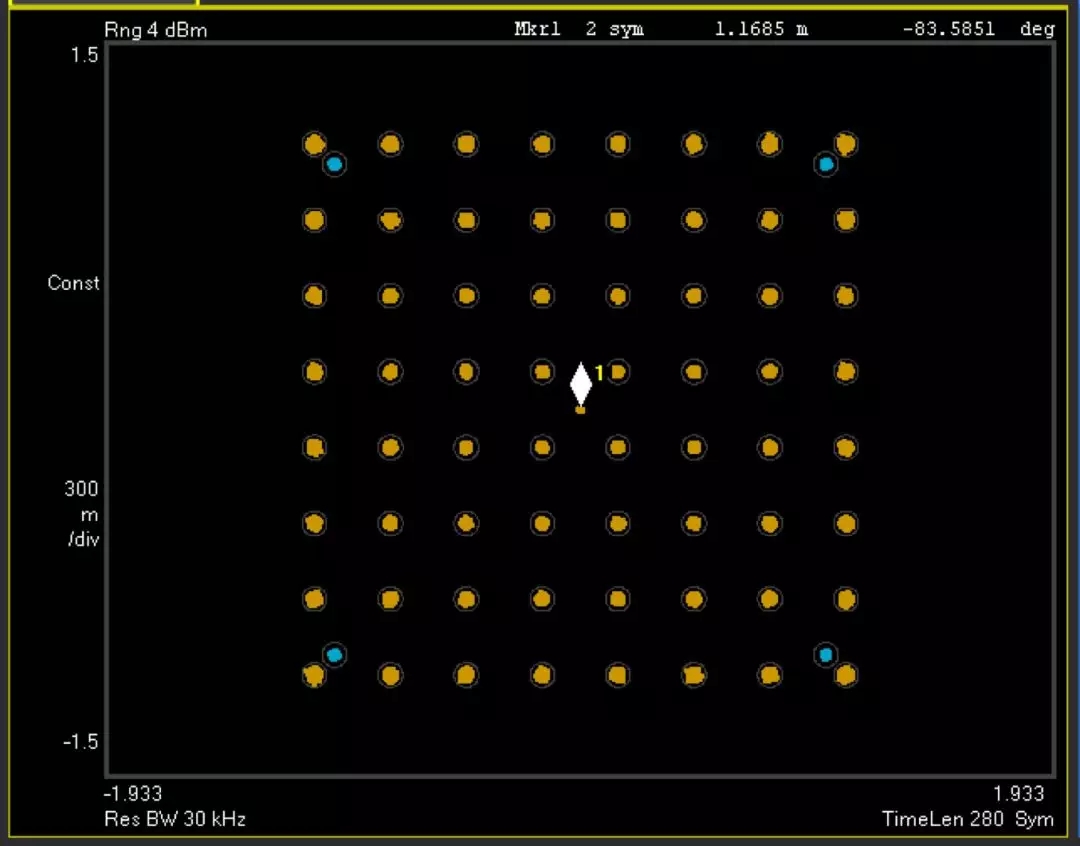The height and width of the screenshot is (846, 1080).
Task: Select the bottom-left blue pilot point
Action: point(334,655)
